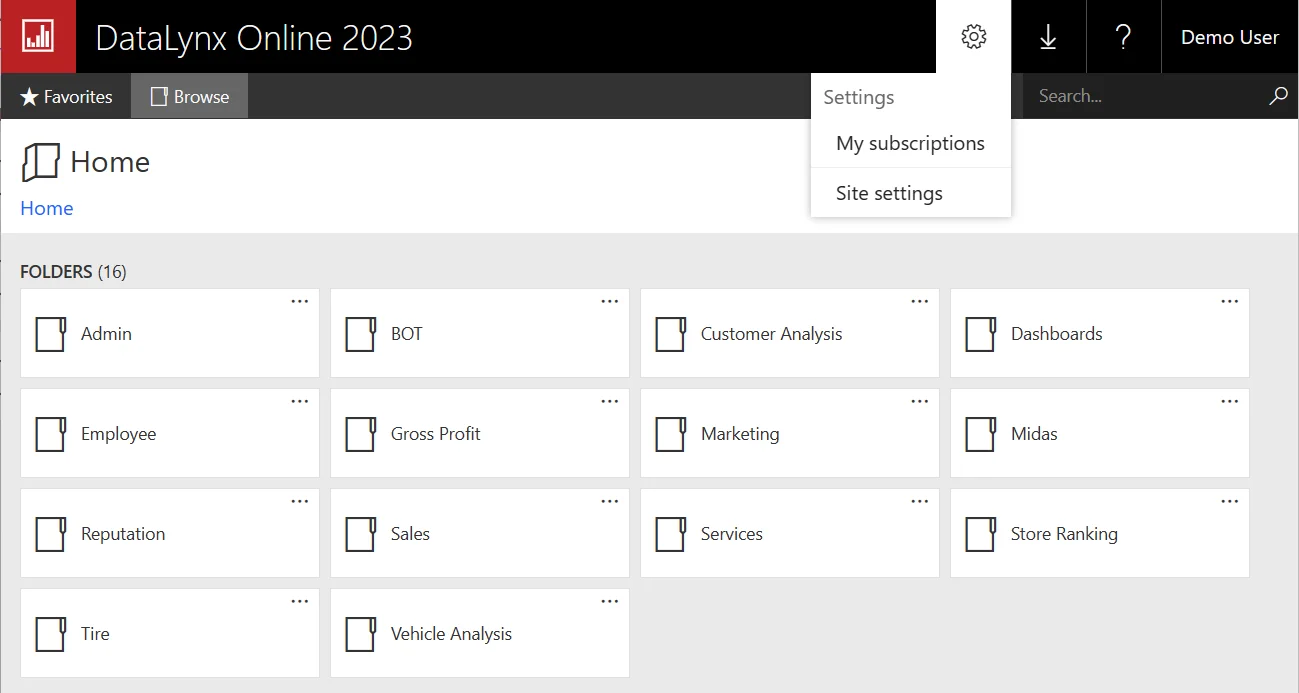Click the Home breadcrumb link
This screenshot has width=1299, height=693.
(47, 208)
